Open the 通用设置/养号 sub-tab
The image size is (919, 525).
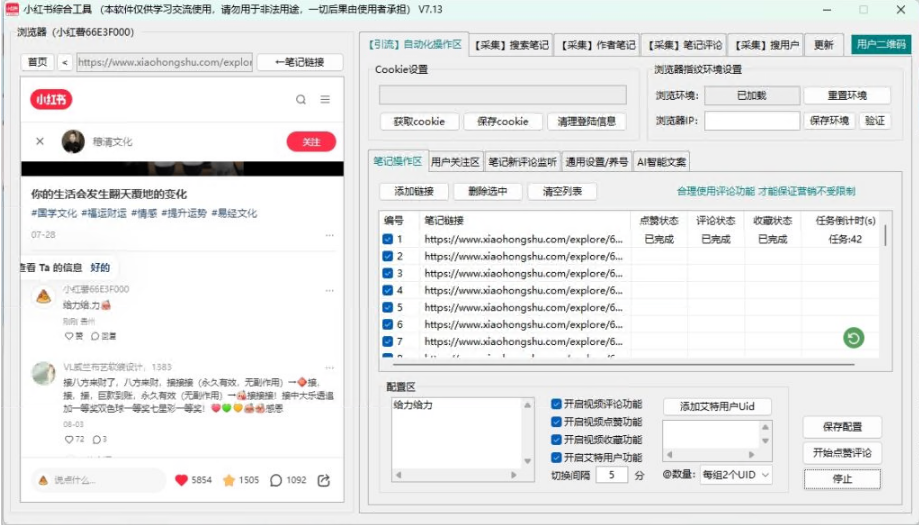[597, 162]
